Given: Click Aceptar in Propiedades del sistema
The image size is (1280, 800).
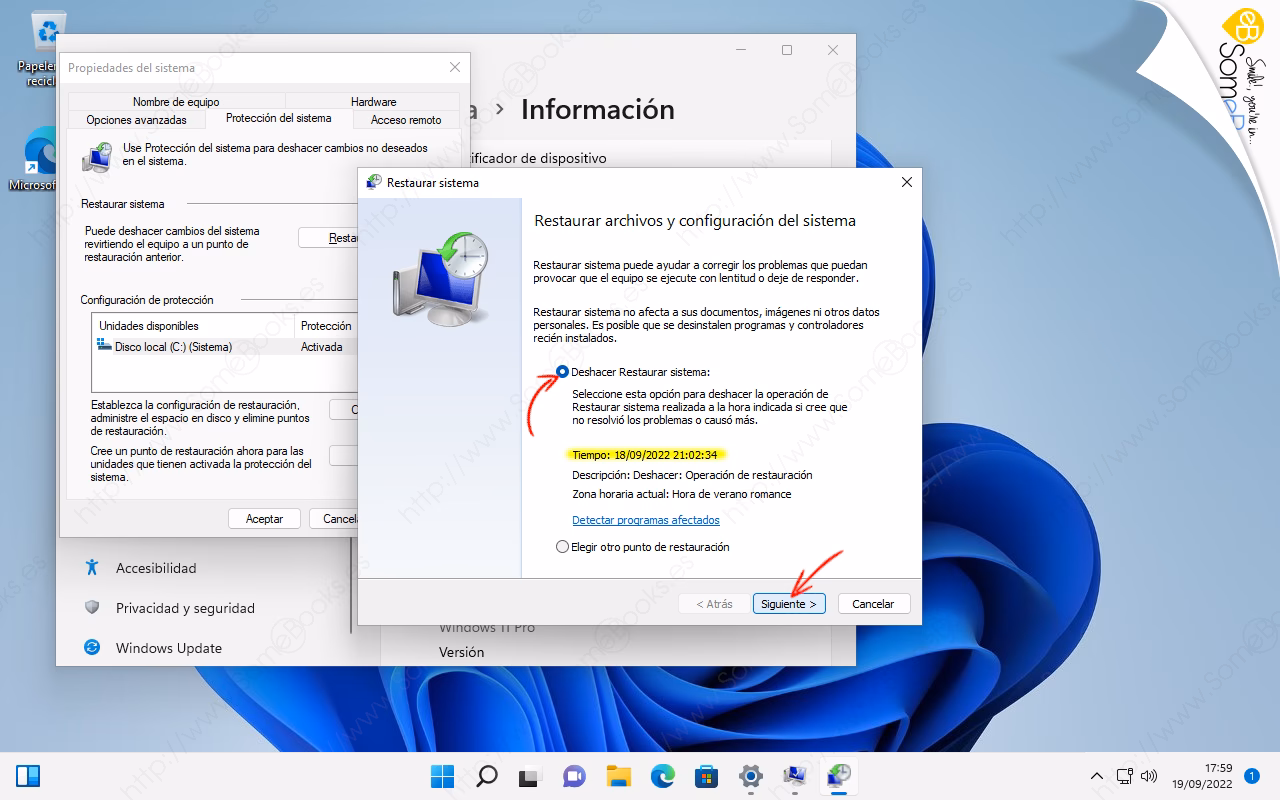Looking at the screenshot, I should click(264, 518).
